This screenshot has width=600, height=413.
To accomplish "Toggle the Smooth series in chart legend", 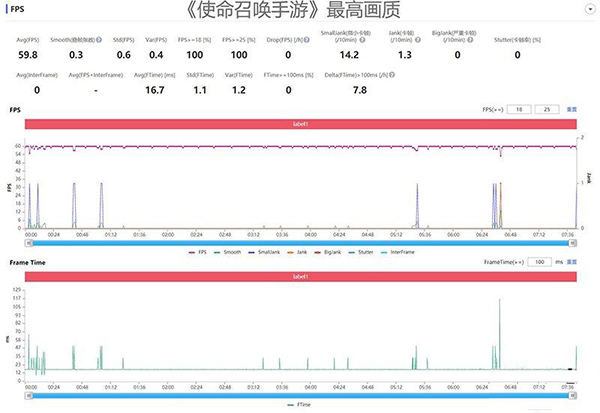I will tap(230, 253).
